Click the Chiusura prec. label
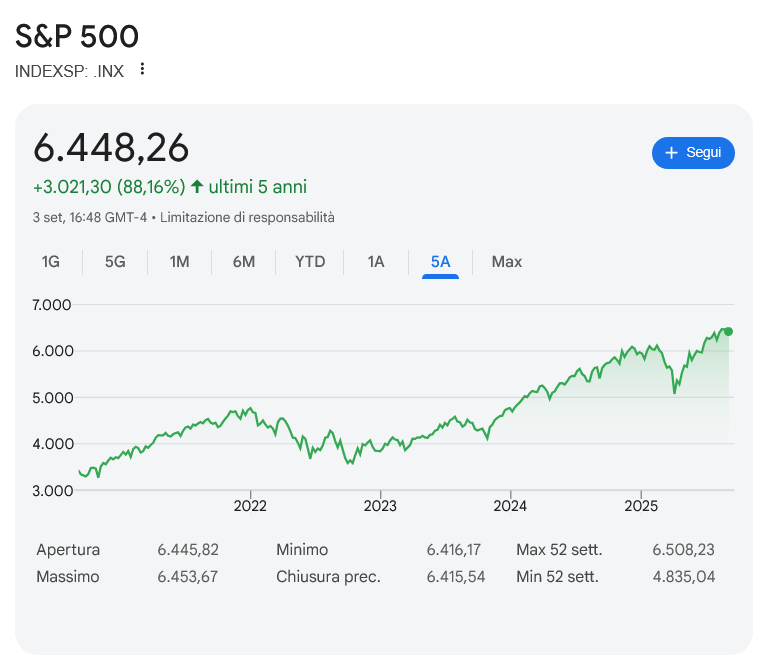The width and height of the screenshot is (768, 656). tap(328, 577)
